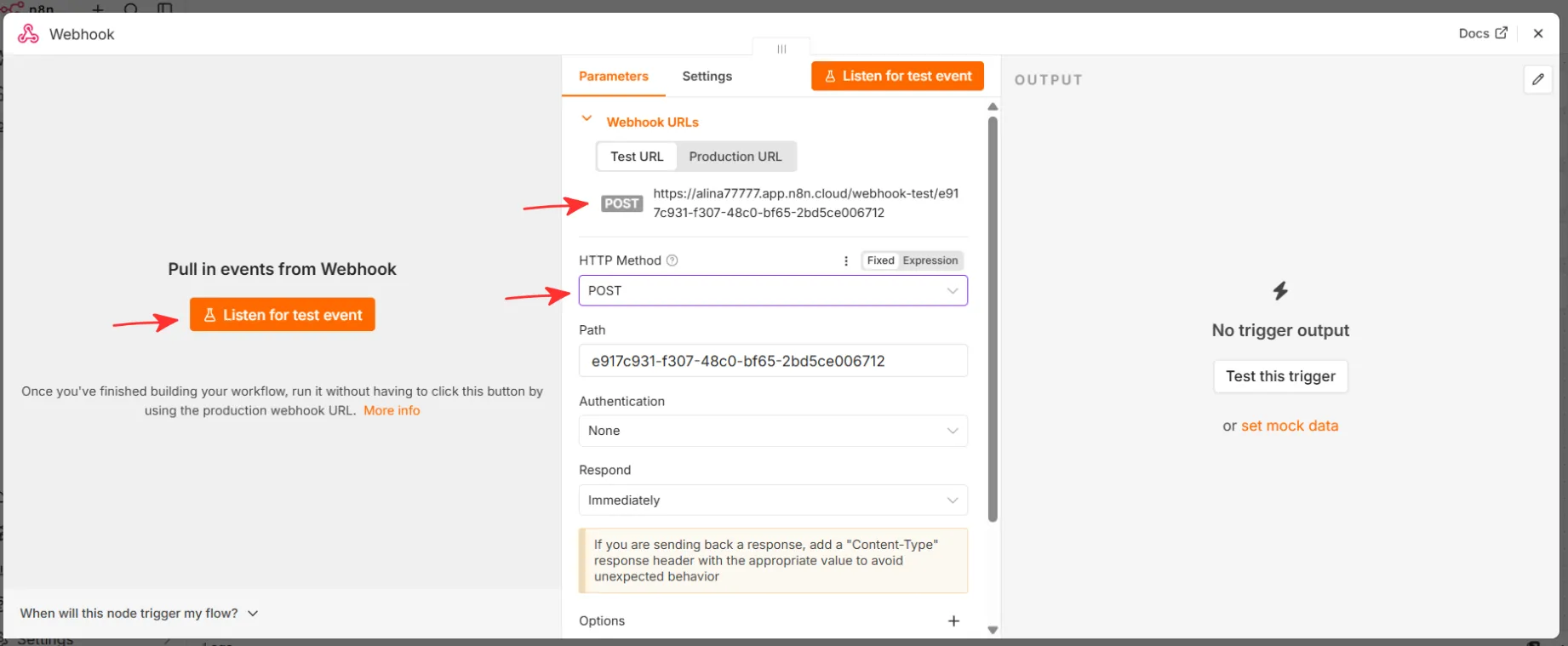Viewport: 1568px width, 646px height.
Task: Select Expression mode for HTTP Method
Action: tap(930, 260)
